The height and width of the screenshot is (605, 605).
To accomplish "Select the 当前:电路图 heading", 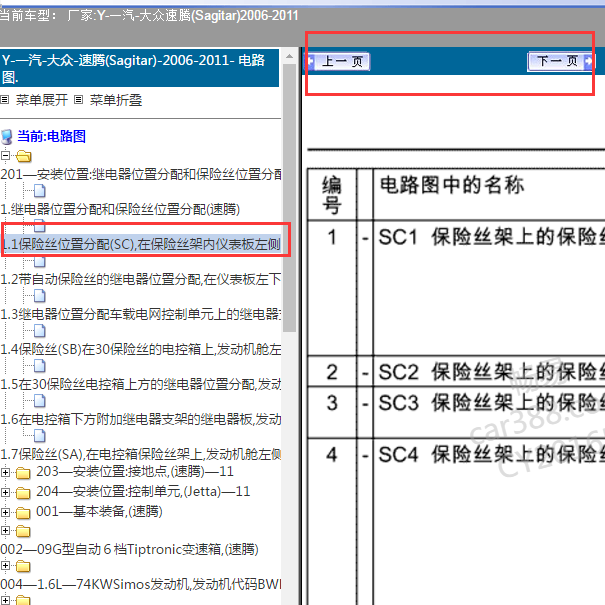I will (x=51, y=136).
